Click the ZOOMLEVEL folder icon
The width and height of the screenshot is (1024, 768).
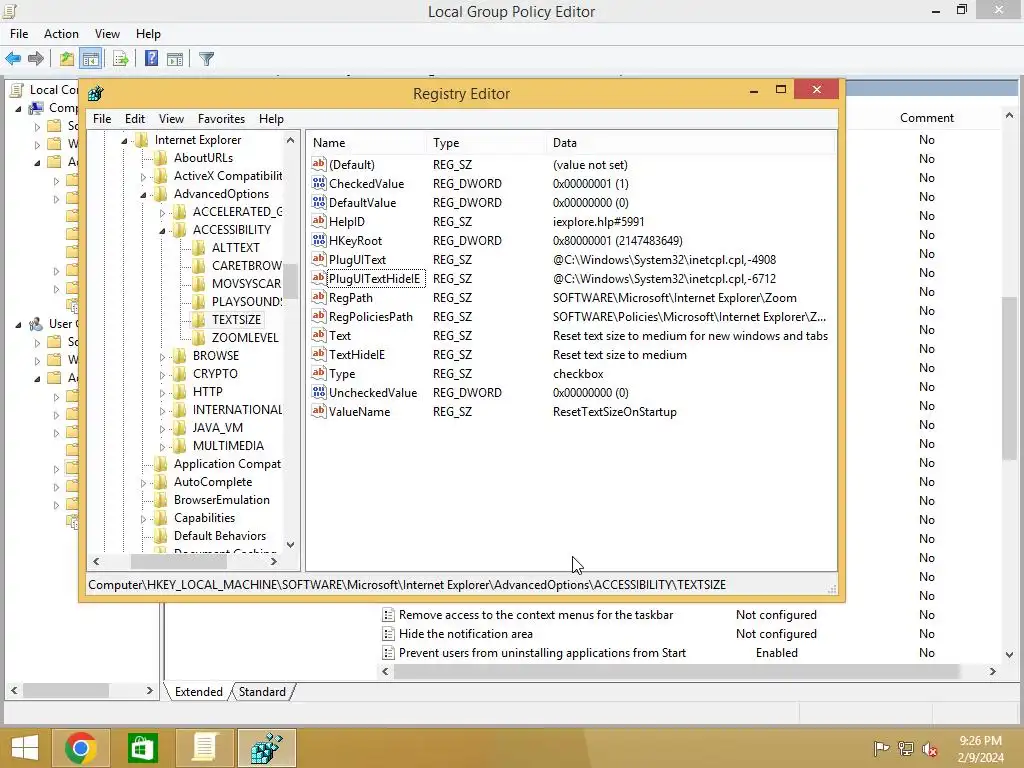(x=199, y=338)
